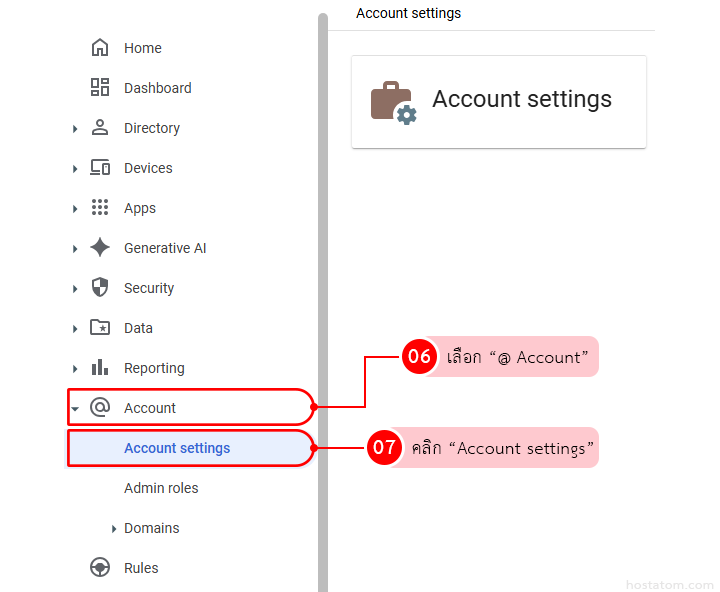Screen dimensions: 720x592
Task: Click the Reporting bar chart icon
Action: click(100, 368)
